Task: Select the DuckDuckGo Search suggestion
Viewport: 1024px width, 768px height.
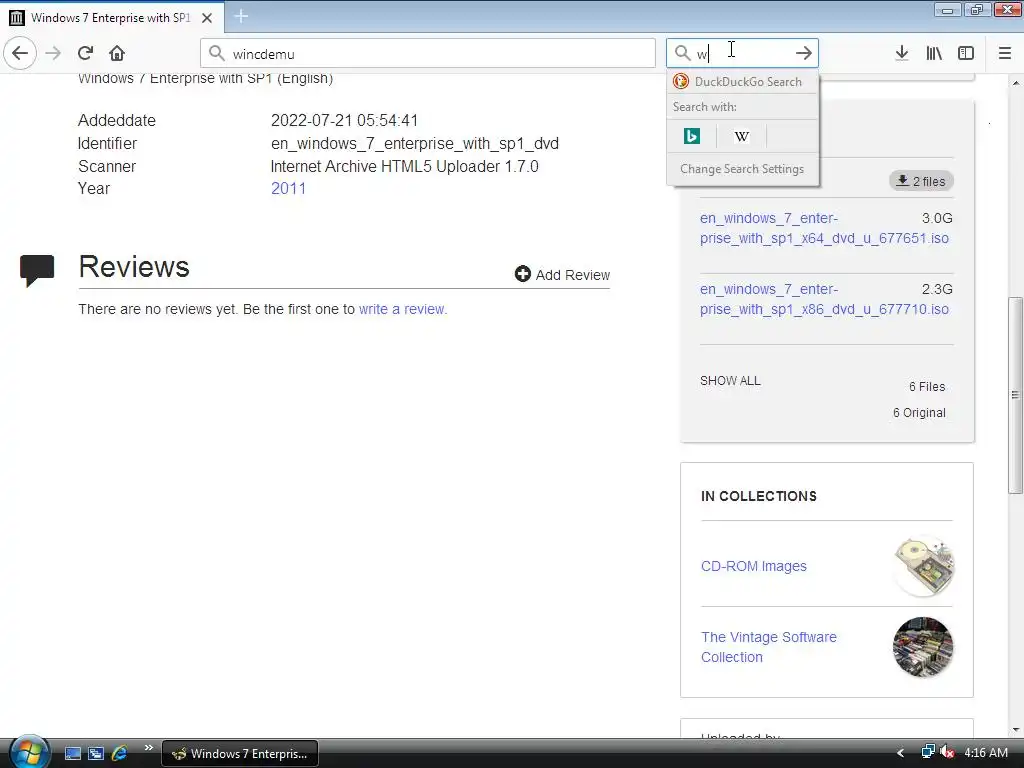Action: 743,82
